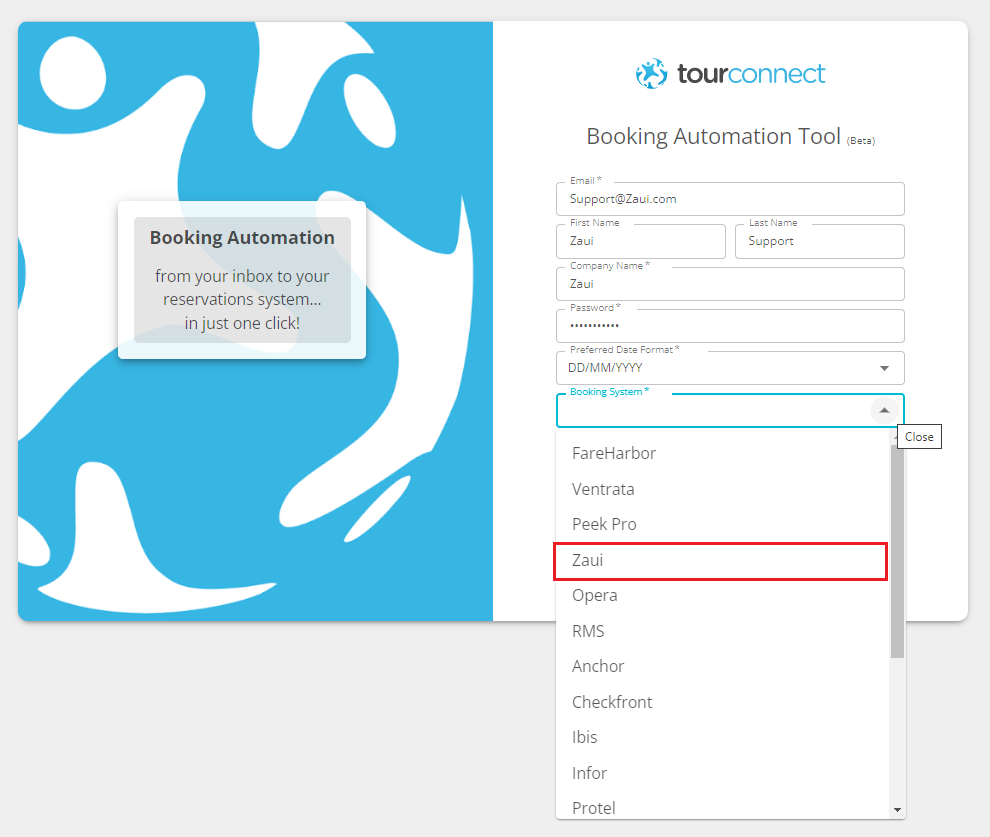Click the scrollbar down arrow in list

tap(897, 810)
